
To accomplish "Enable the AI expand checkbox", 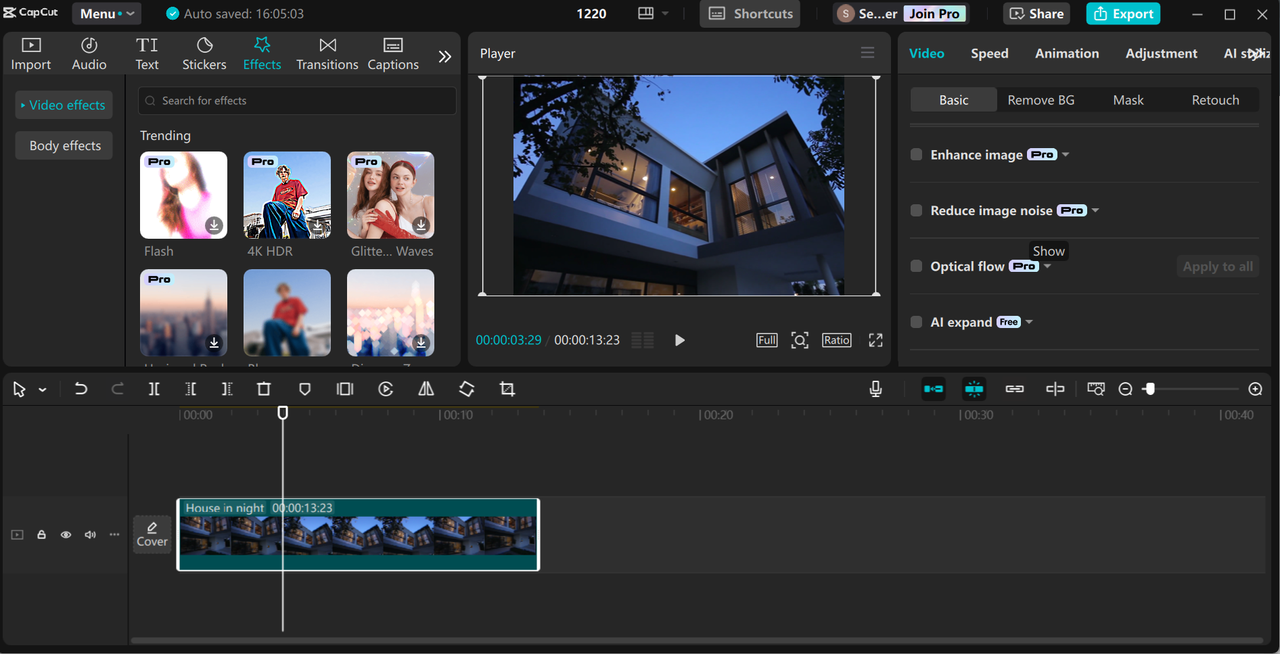I will click(916, 322).
